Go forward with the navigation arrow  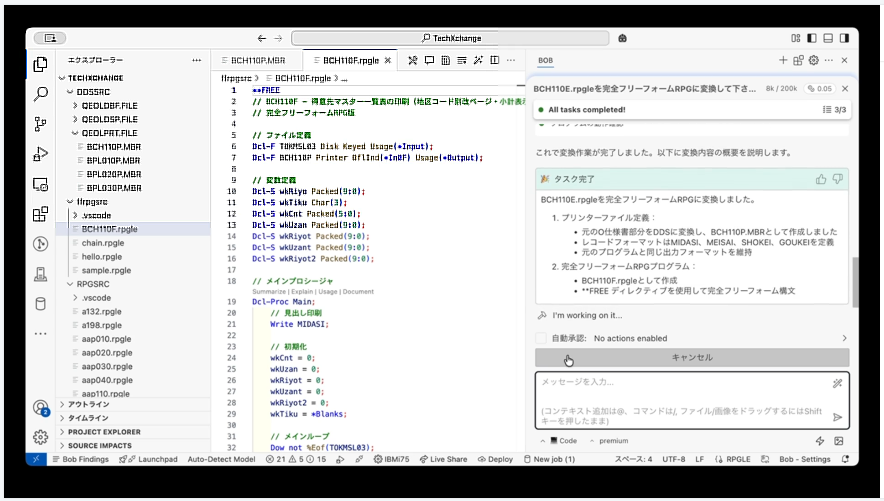tap(278, 38)
